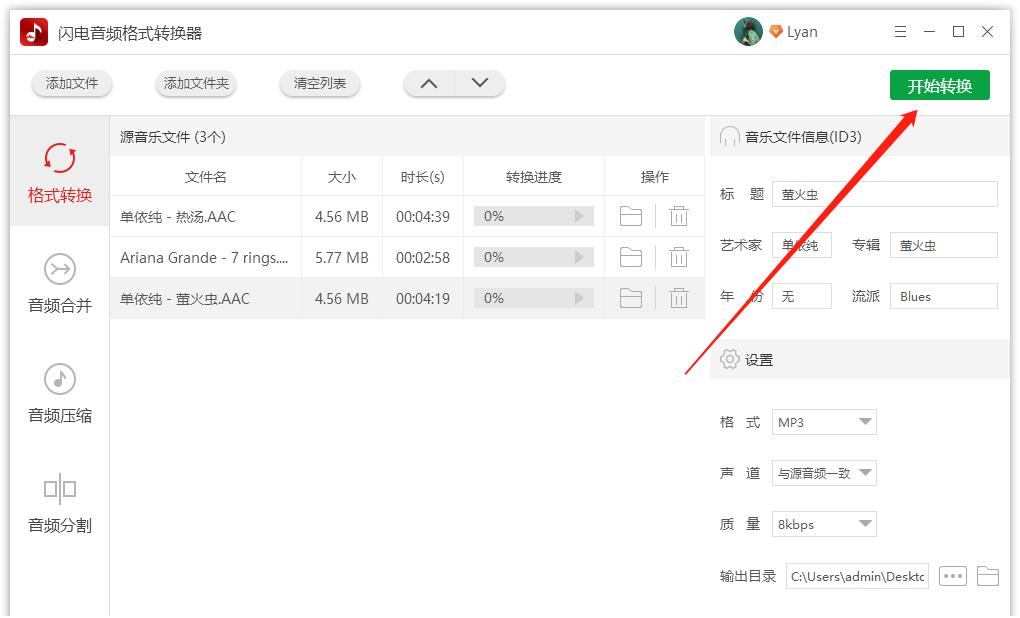Open the 格式 format dropdown showing MP3
Screen dimensions: 1020x618
coord(823,422)
